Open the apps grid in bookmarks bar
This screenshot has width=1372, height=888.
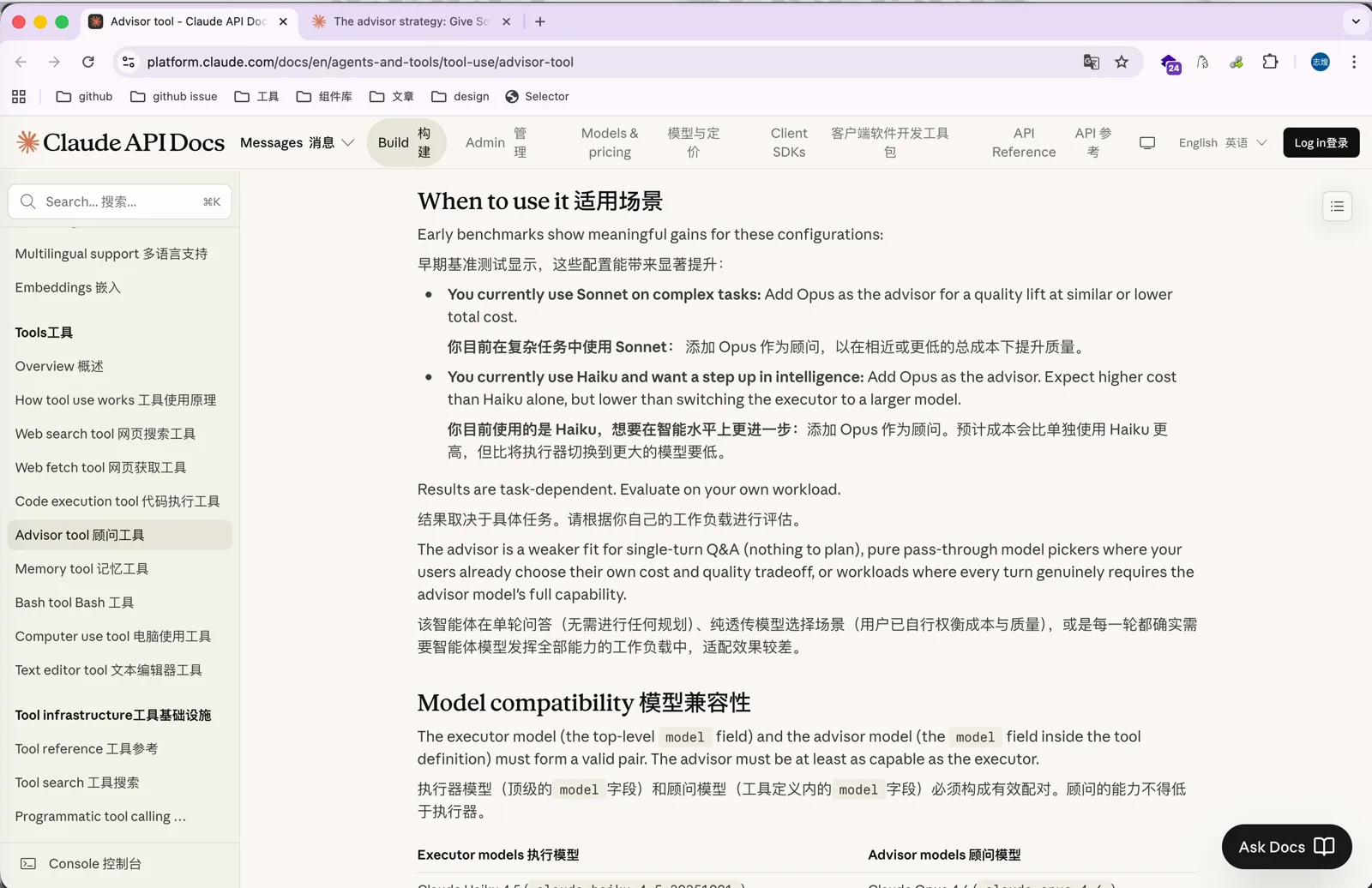[x=19, y=97]
